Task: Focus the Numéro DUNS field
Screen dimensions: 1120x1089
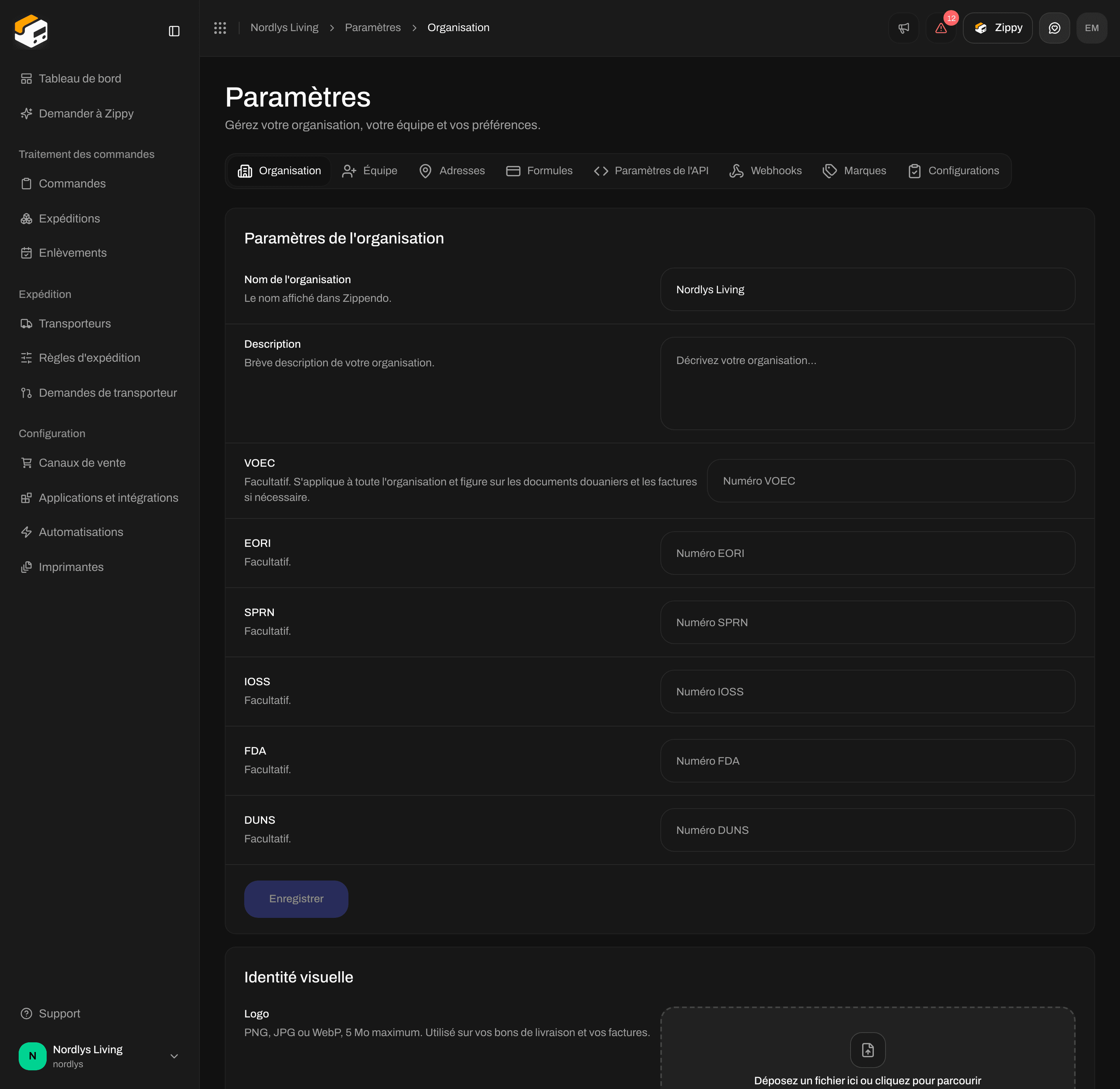Action: [x=868, y=830]
